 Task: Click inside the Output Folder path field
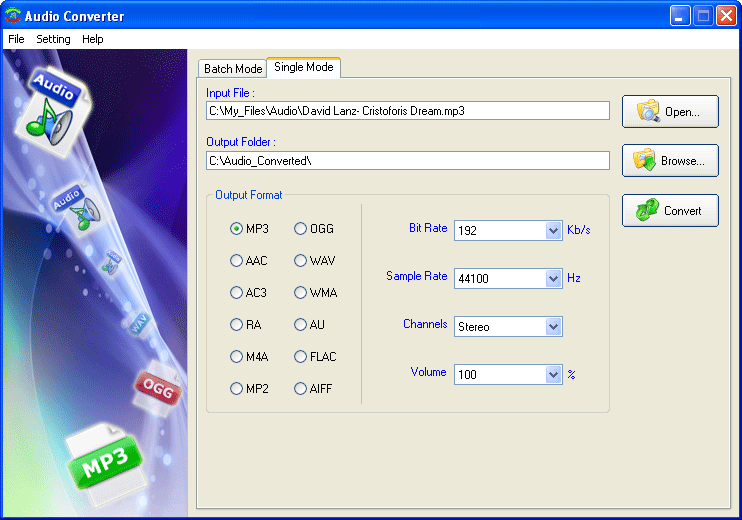408,160
